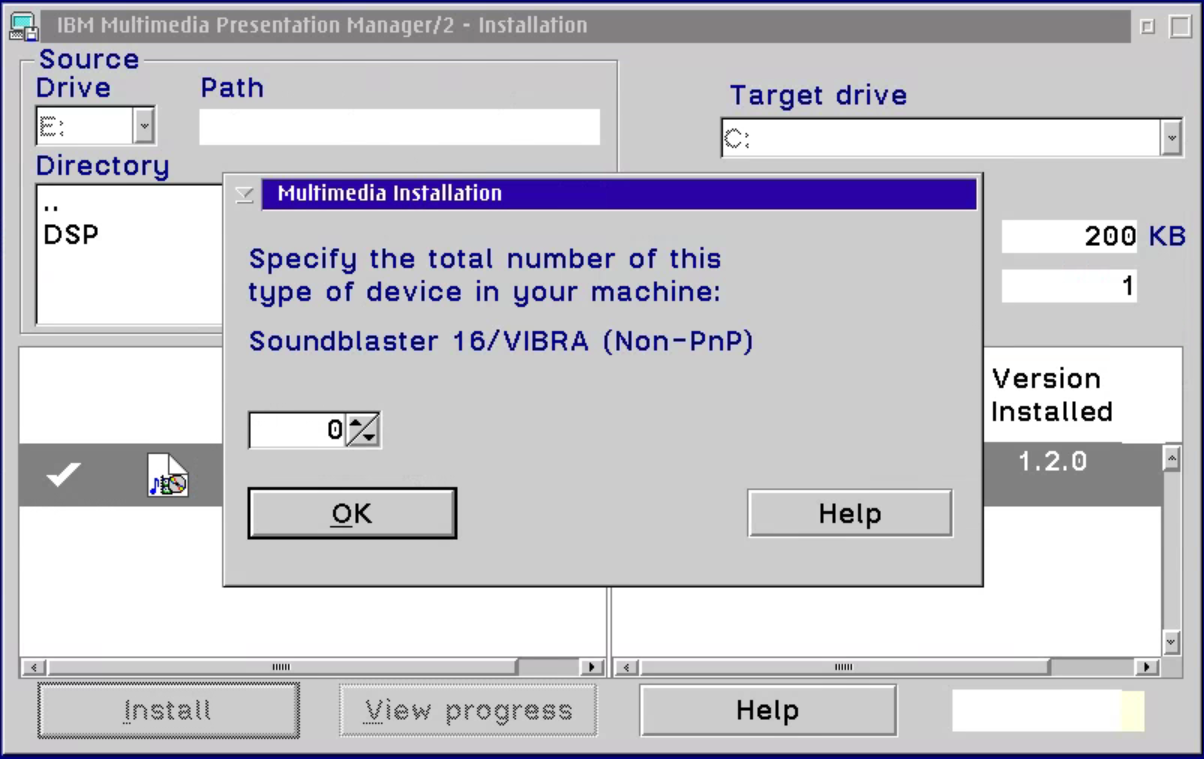Click the Multimedia Installation title bar
The image size is (1204, 759).
[618, 193]
